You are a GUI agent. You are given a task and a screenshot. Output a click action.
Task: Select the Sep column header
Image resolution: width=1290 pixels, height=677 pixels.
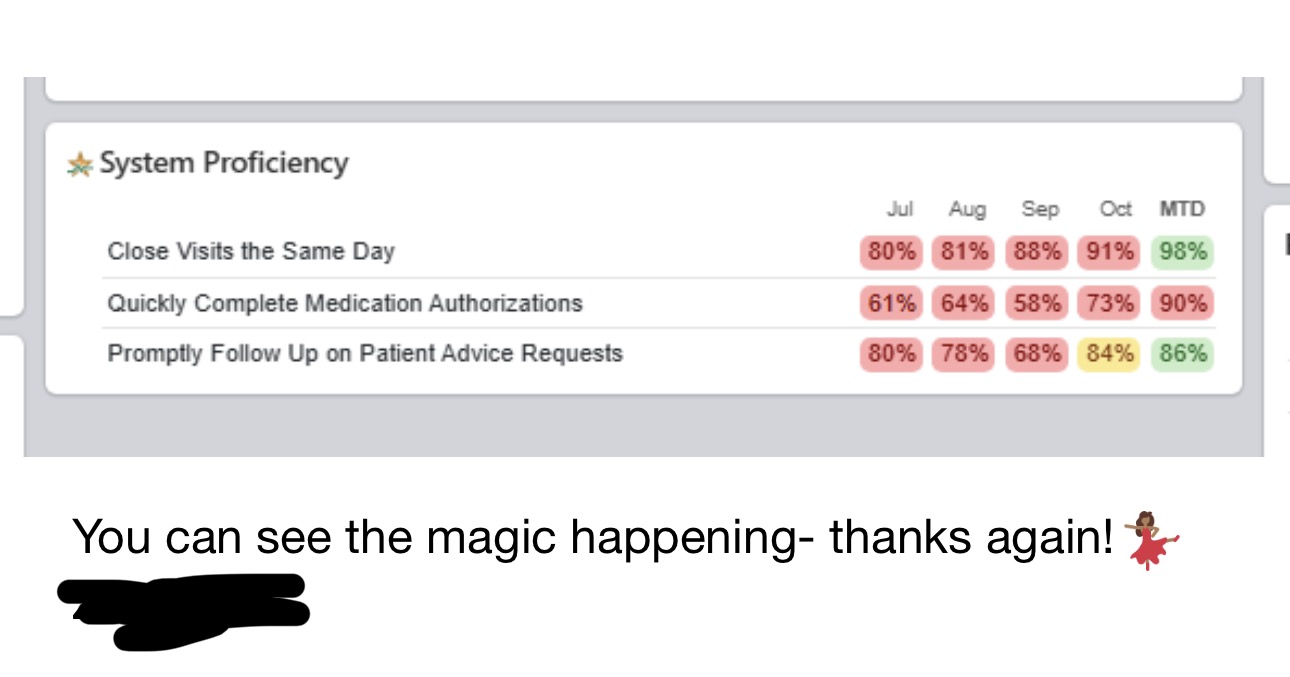click(1040, 209)
